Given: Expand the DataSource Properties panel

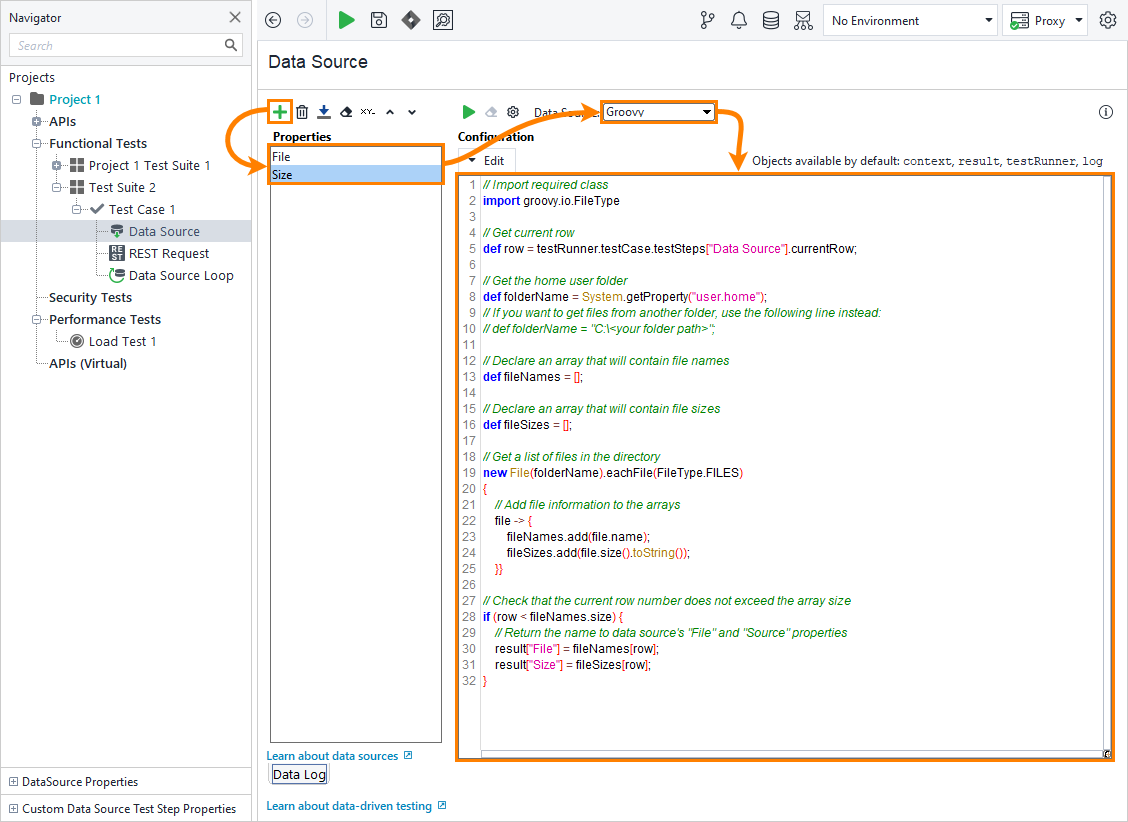Looking at the screenshot, I should pos(13,782).
